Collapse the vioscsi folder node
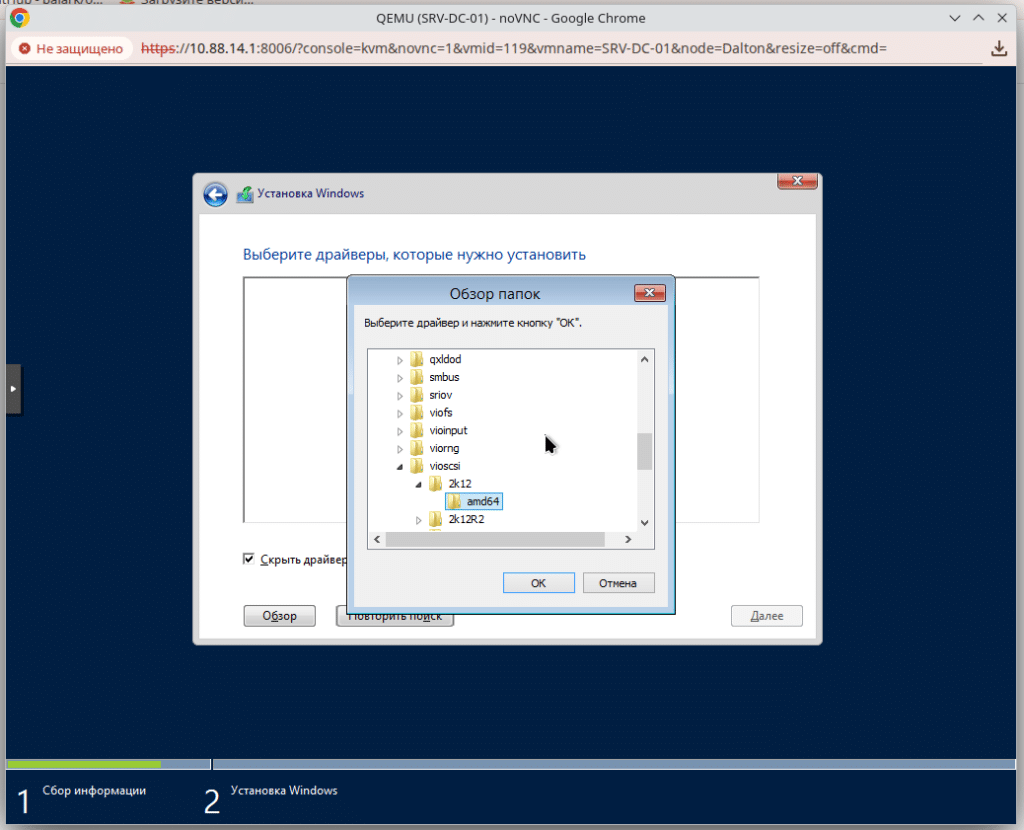Screen dimensions: 1024x830 point(401,467)
